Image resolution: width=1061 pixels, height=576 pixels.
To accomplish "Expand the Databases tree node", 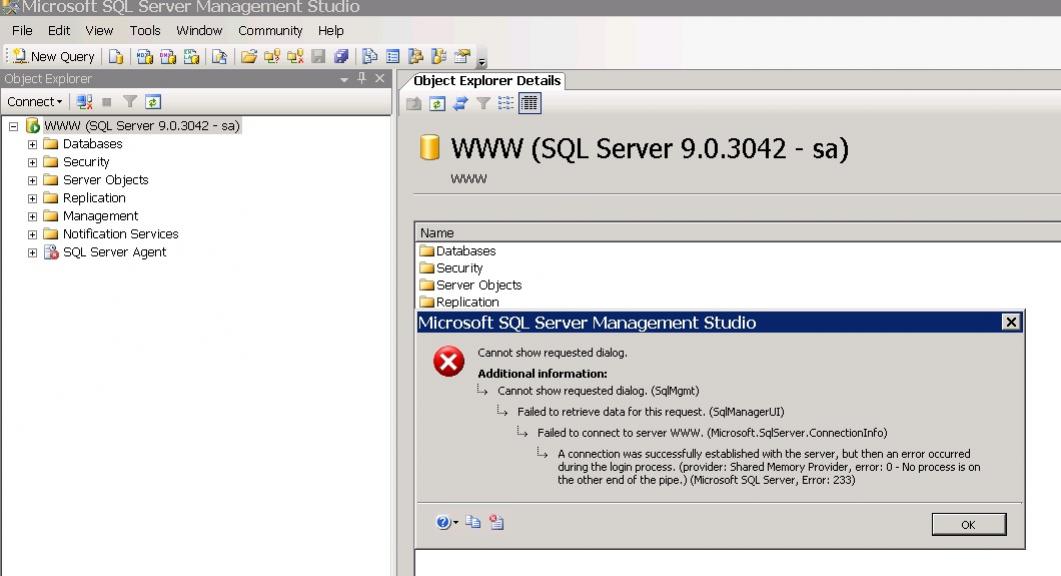I will coord(32,144).
